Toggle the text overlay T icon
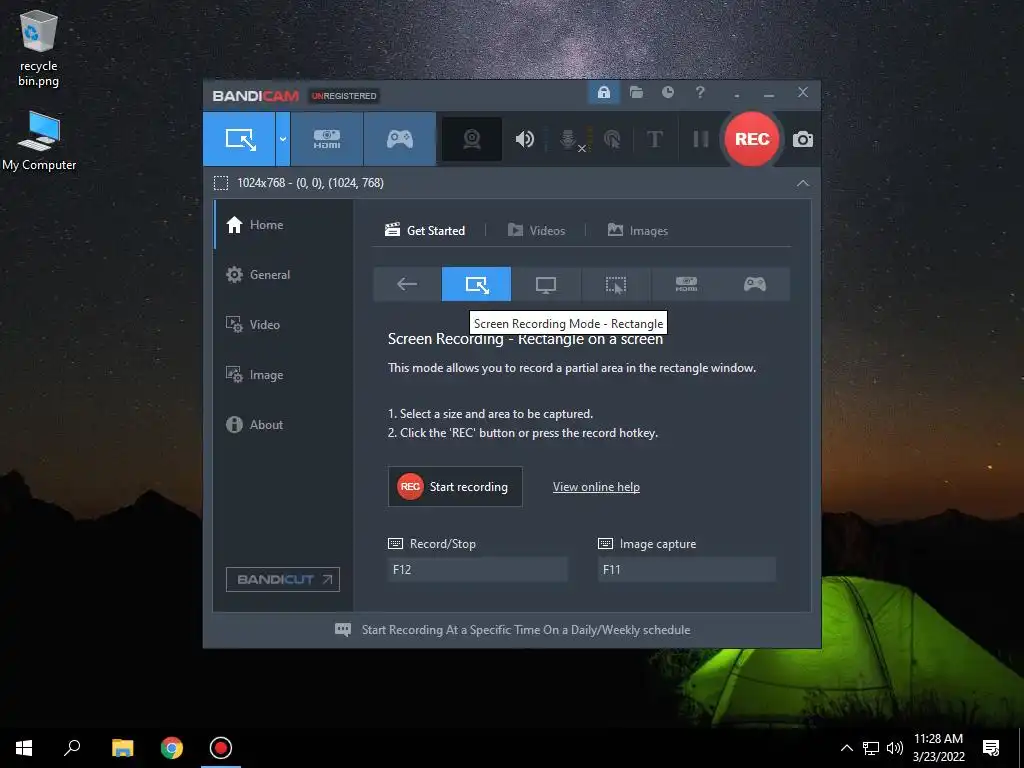This screenshot has height=768, width=1024. 654,139
